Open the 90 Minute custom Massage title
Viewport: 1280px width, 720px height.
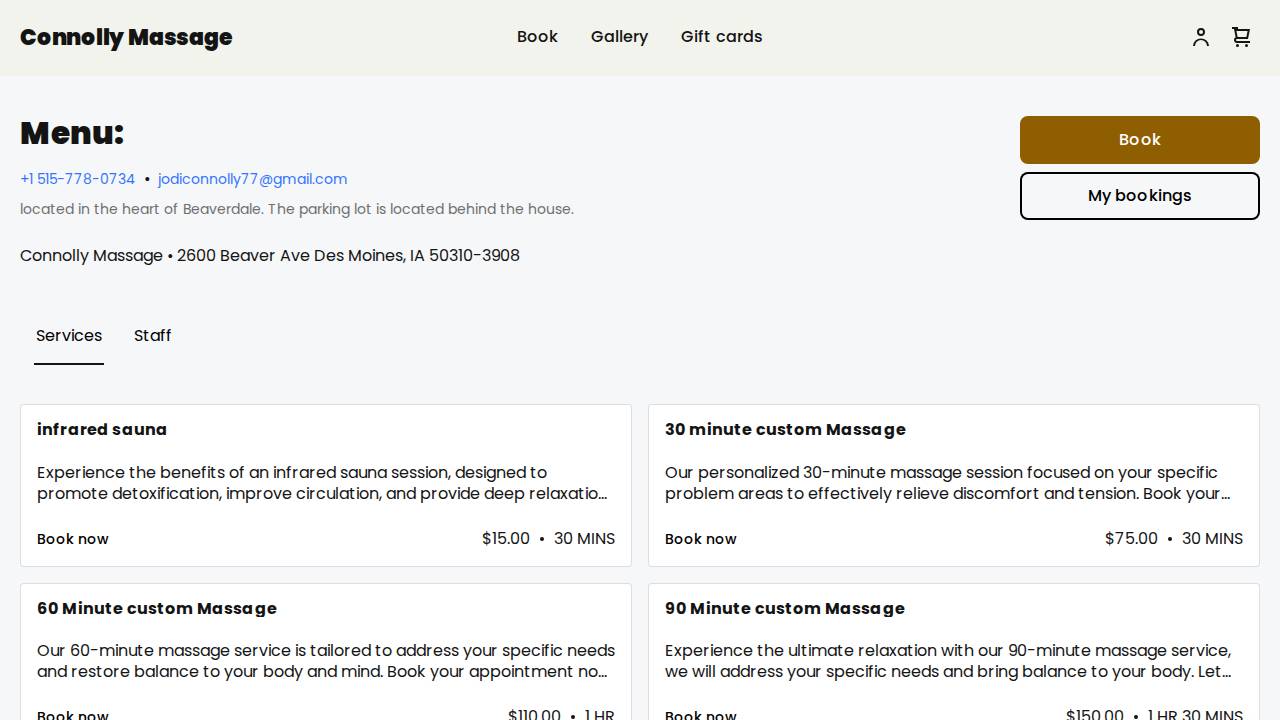pos(785,608)
